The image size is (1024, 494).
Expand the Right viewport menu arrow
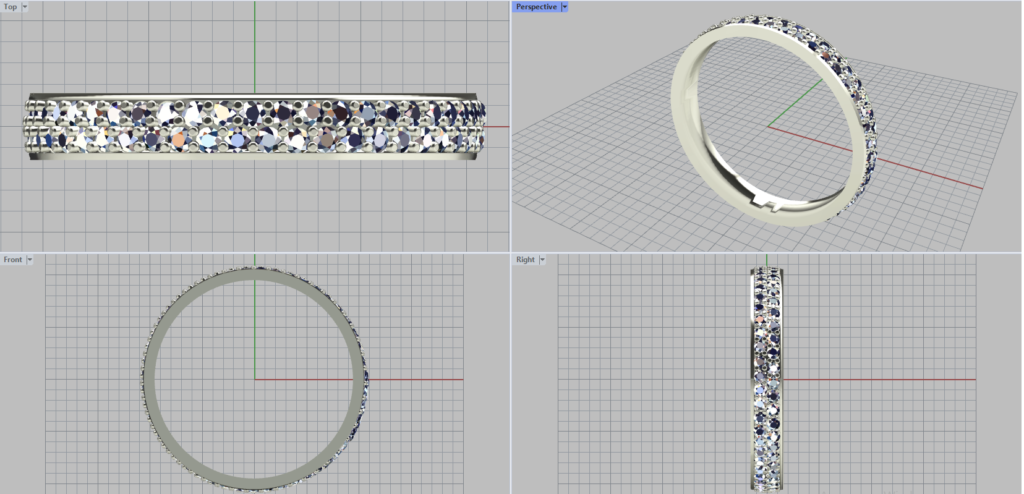[542, 260]
